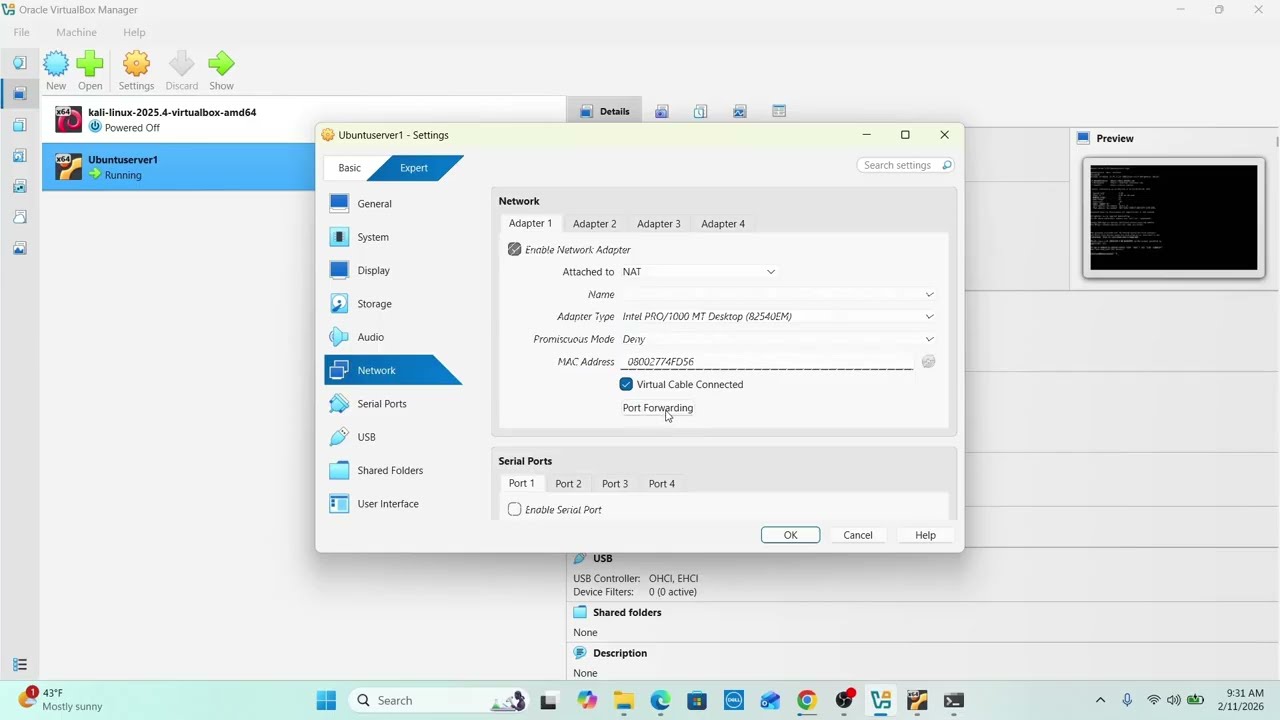The image size is (1280, 720).
Task: Click the Cancel button in settings
Action: coord(857,535)
